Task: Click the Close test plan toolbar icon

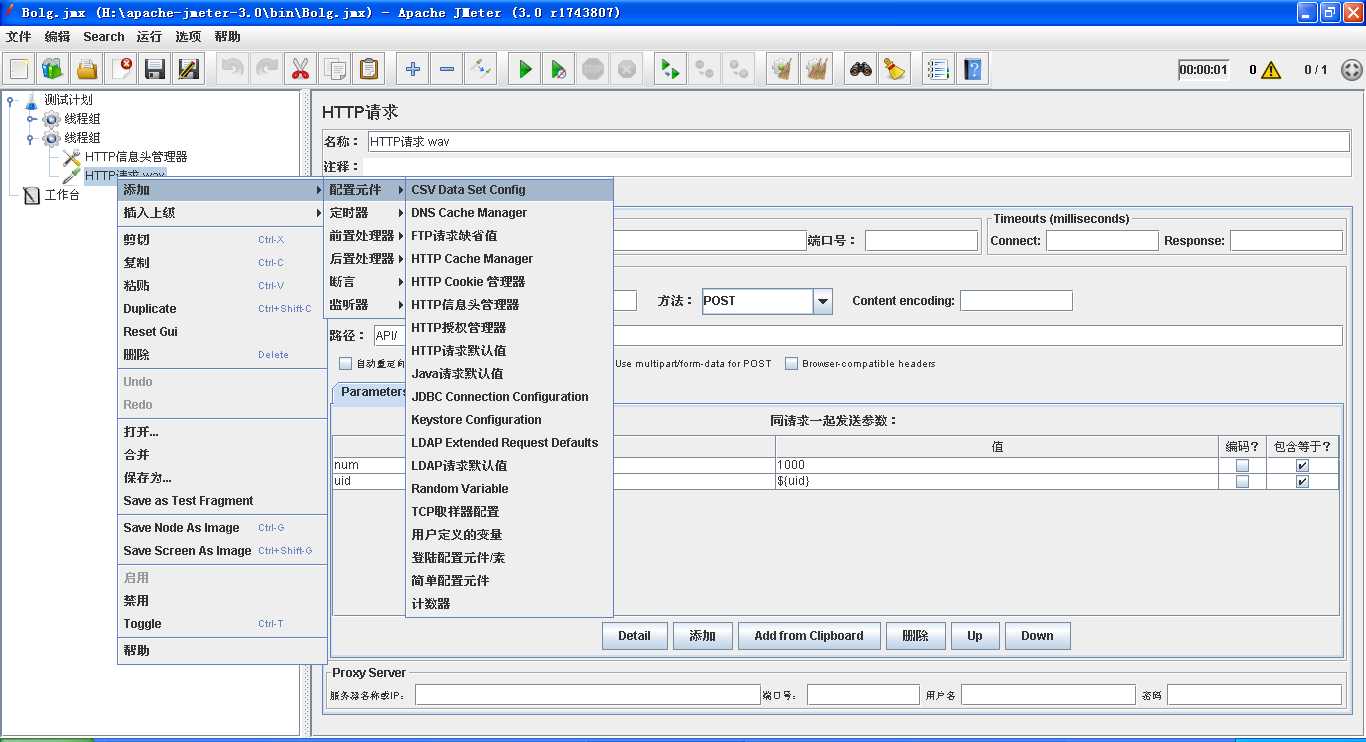Action: 121,69
